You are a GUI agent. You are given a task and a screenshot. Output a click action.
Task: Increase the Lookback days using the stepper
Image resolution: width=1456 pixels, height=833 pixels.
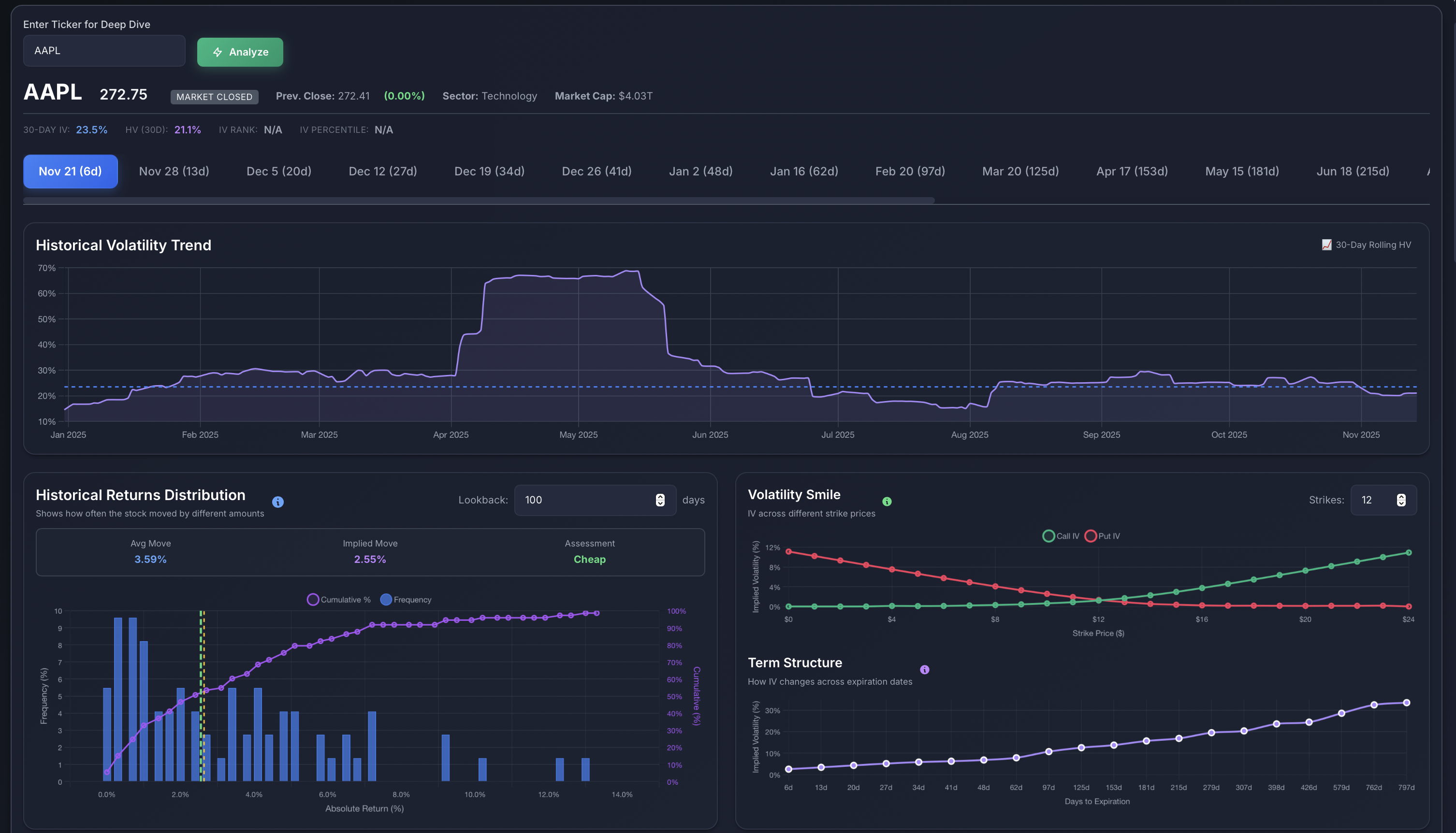661,496
